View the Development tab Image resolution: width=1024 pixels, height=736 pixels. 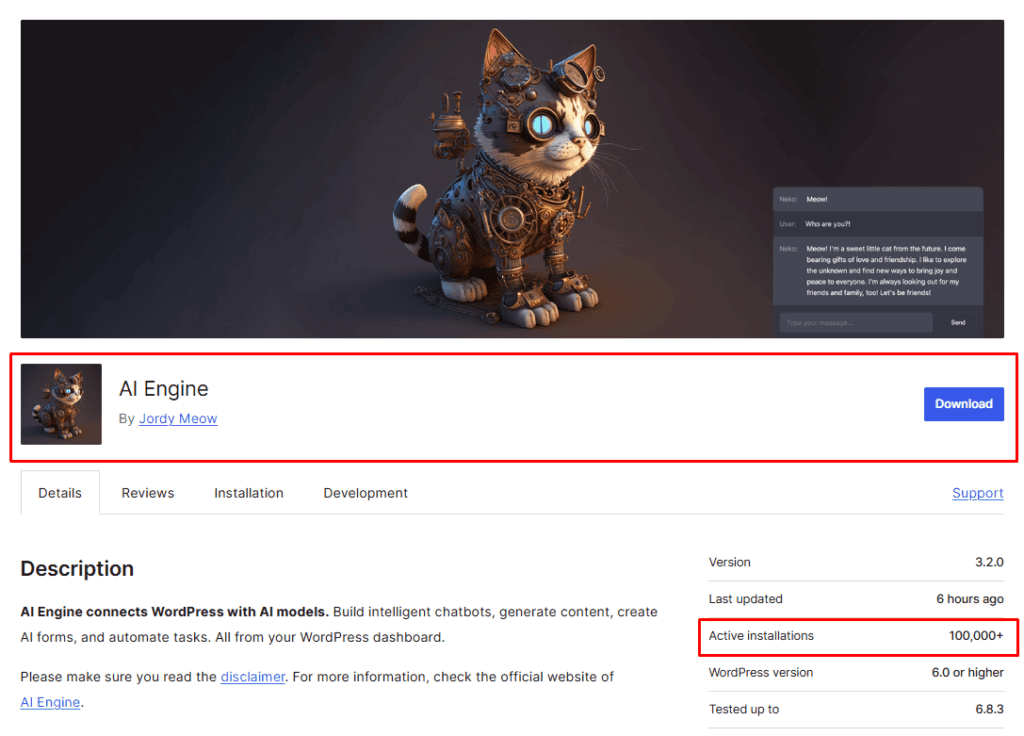[x=365, y=492]
